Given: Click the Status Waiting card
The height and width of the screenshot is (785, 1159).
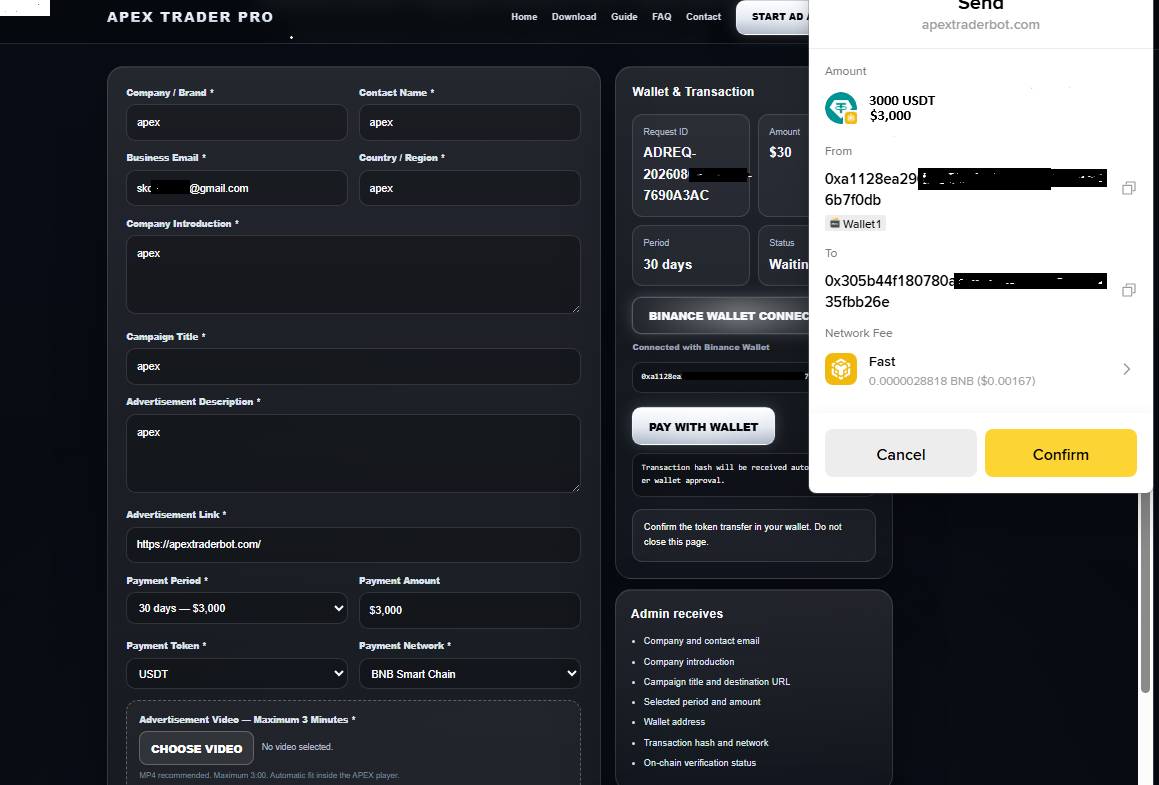Looking at the screenshot, I should 784,255.
